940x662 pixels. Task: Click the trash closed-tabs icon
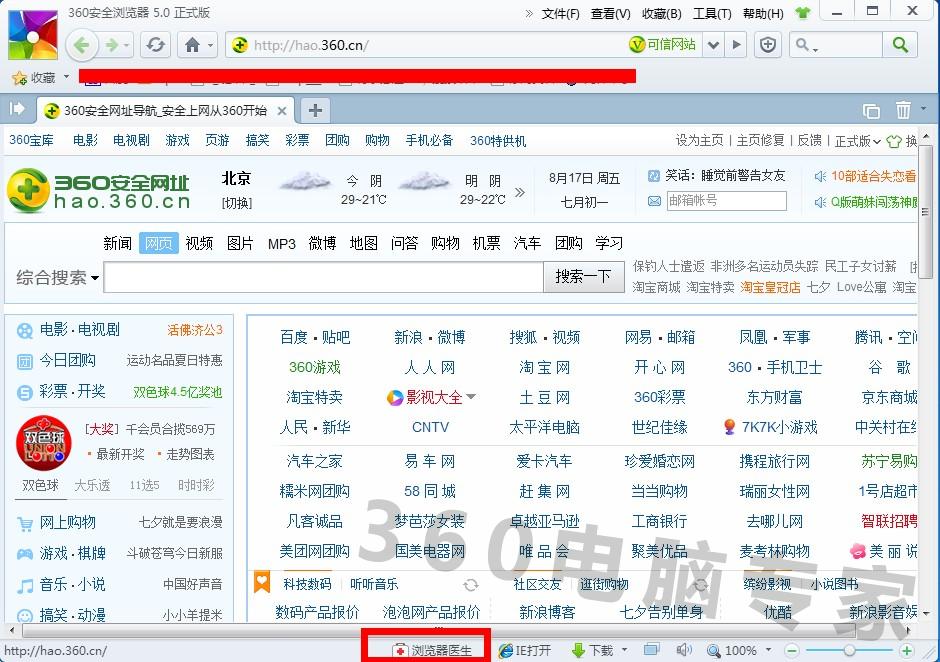click(903, 110)
